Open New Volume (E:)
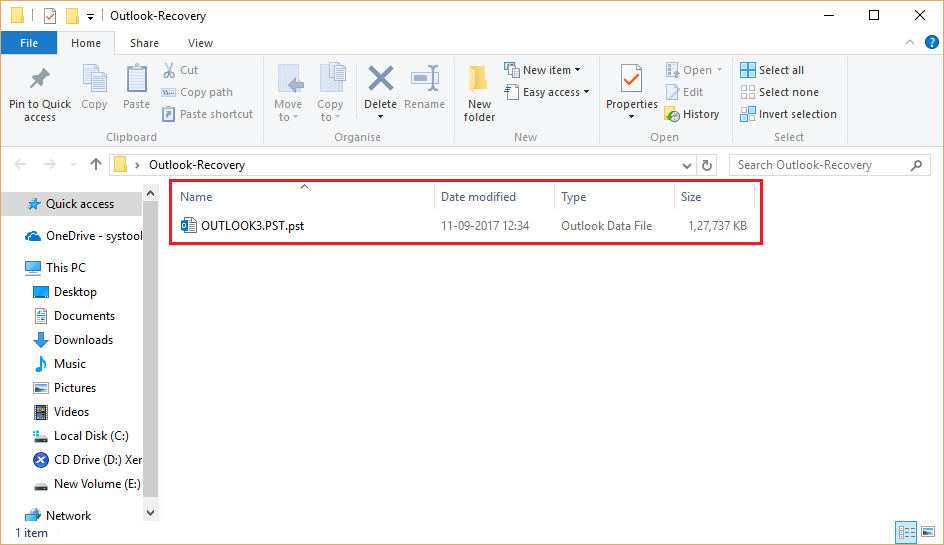This screenshot has width=944, height=545. pos(87,484)
